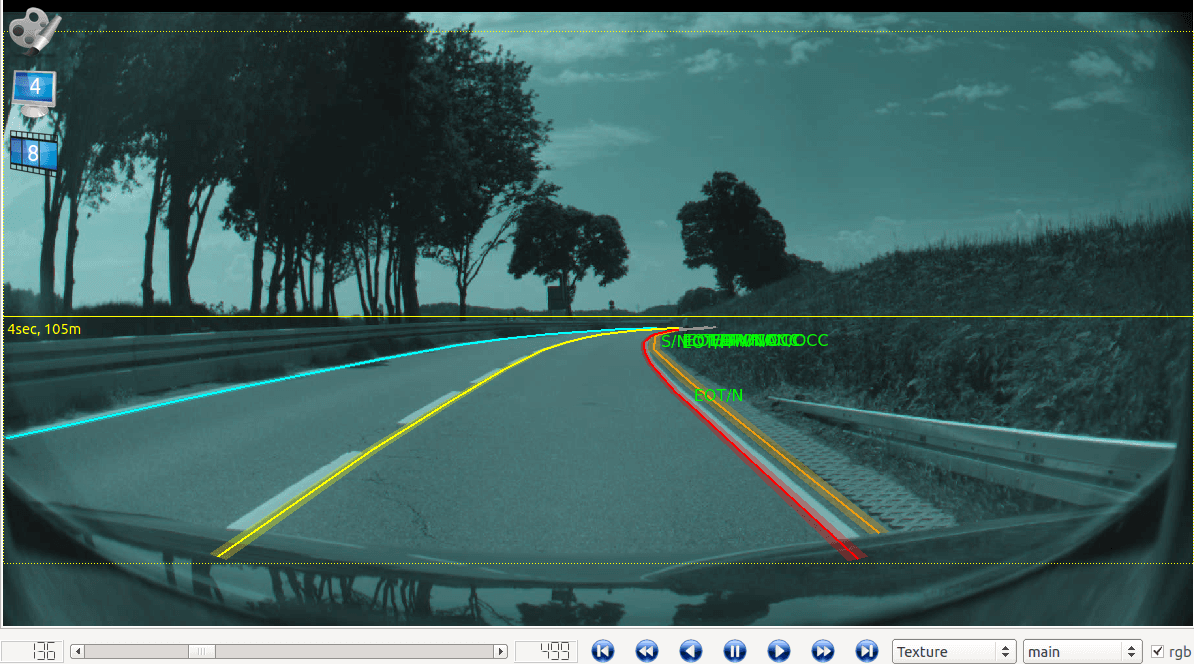Click the slider left arrow
Viewport: 1194px width, 664px height.
pos(78,651)
